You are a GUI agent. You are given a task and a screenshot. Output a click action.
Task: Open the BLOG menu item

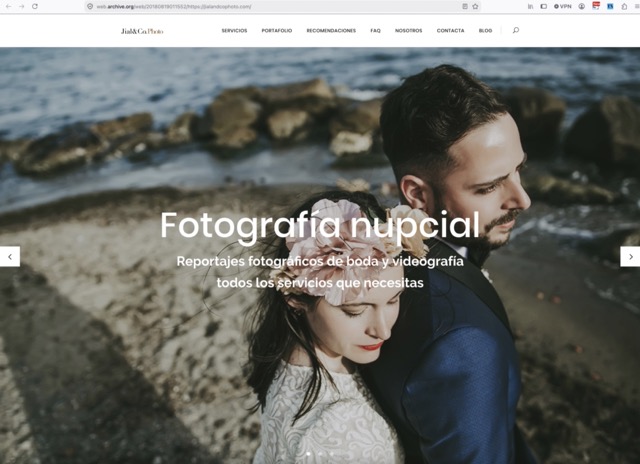click(485, 31)
